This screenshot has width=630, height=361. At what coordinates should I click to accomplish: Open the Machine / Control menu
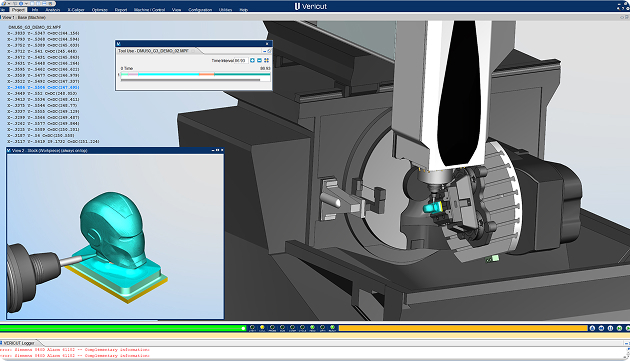tap(149, 10)
